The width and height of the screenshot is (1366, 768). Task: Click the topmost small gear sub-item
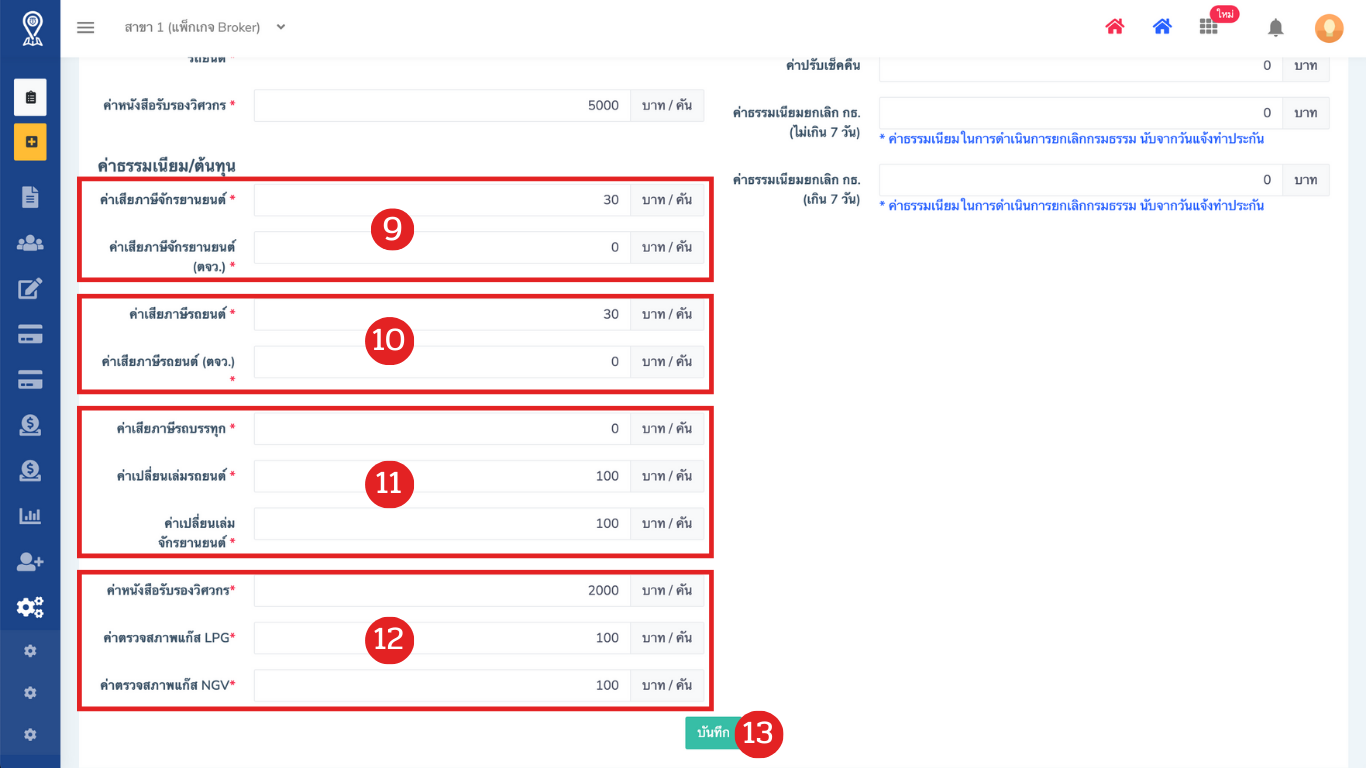[30, 651]
